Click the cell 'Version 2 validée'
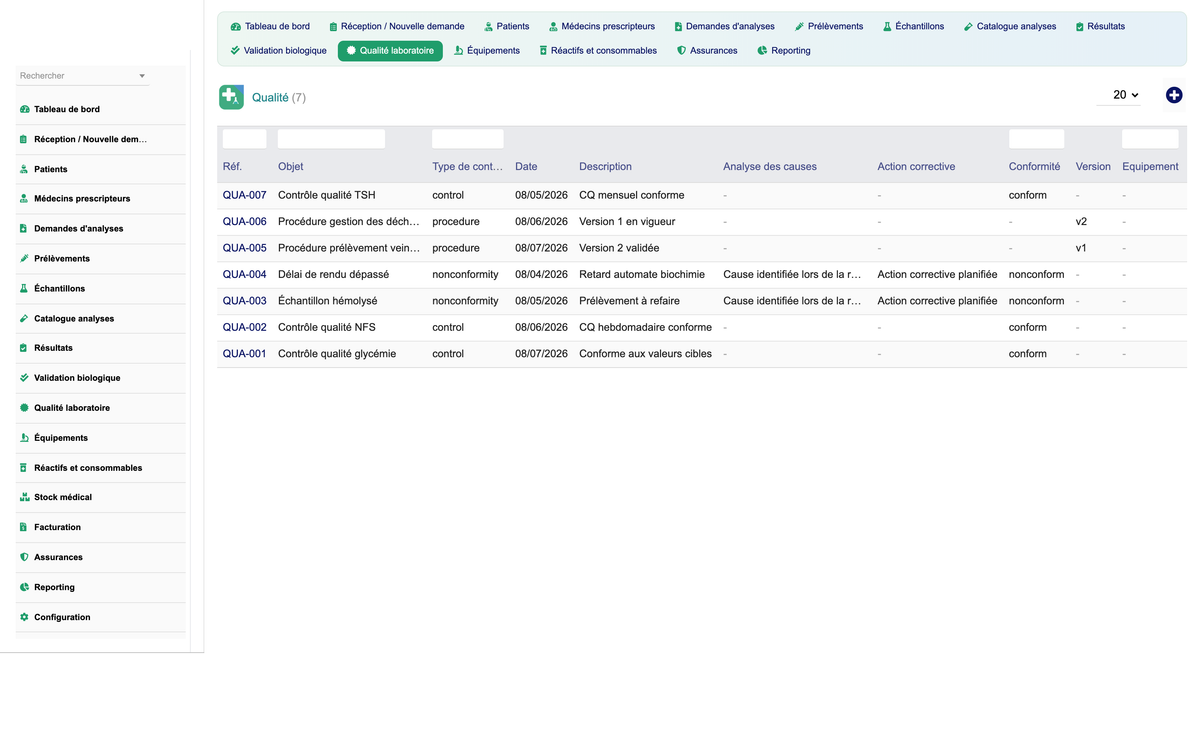 click(619, 248)
